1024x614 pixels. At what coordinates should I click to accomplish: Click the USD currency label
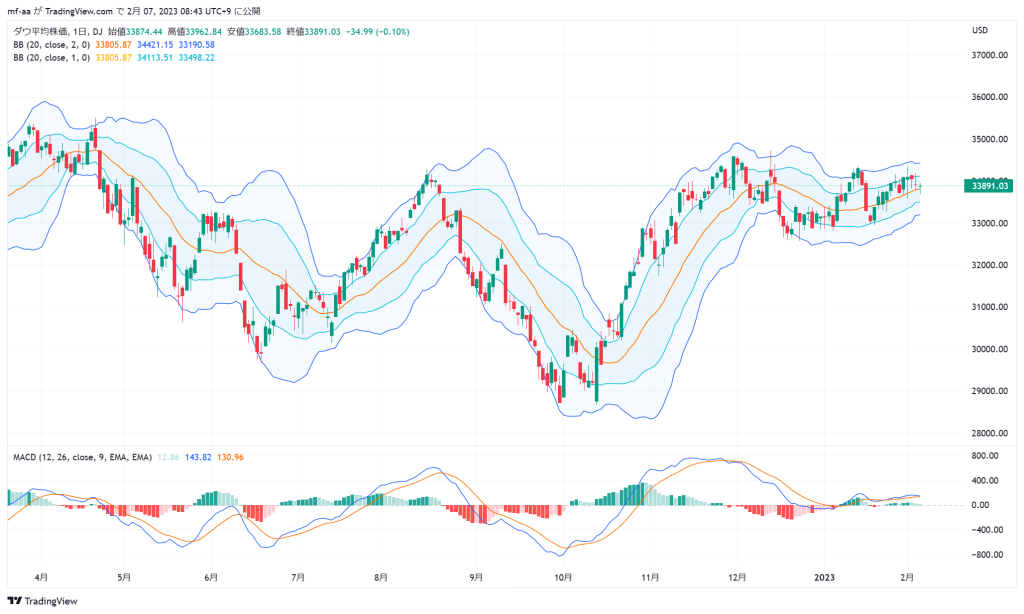tap(980, 30)
